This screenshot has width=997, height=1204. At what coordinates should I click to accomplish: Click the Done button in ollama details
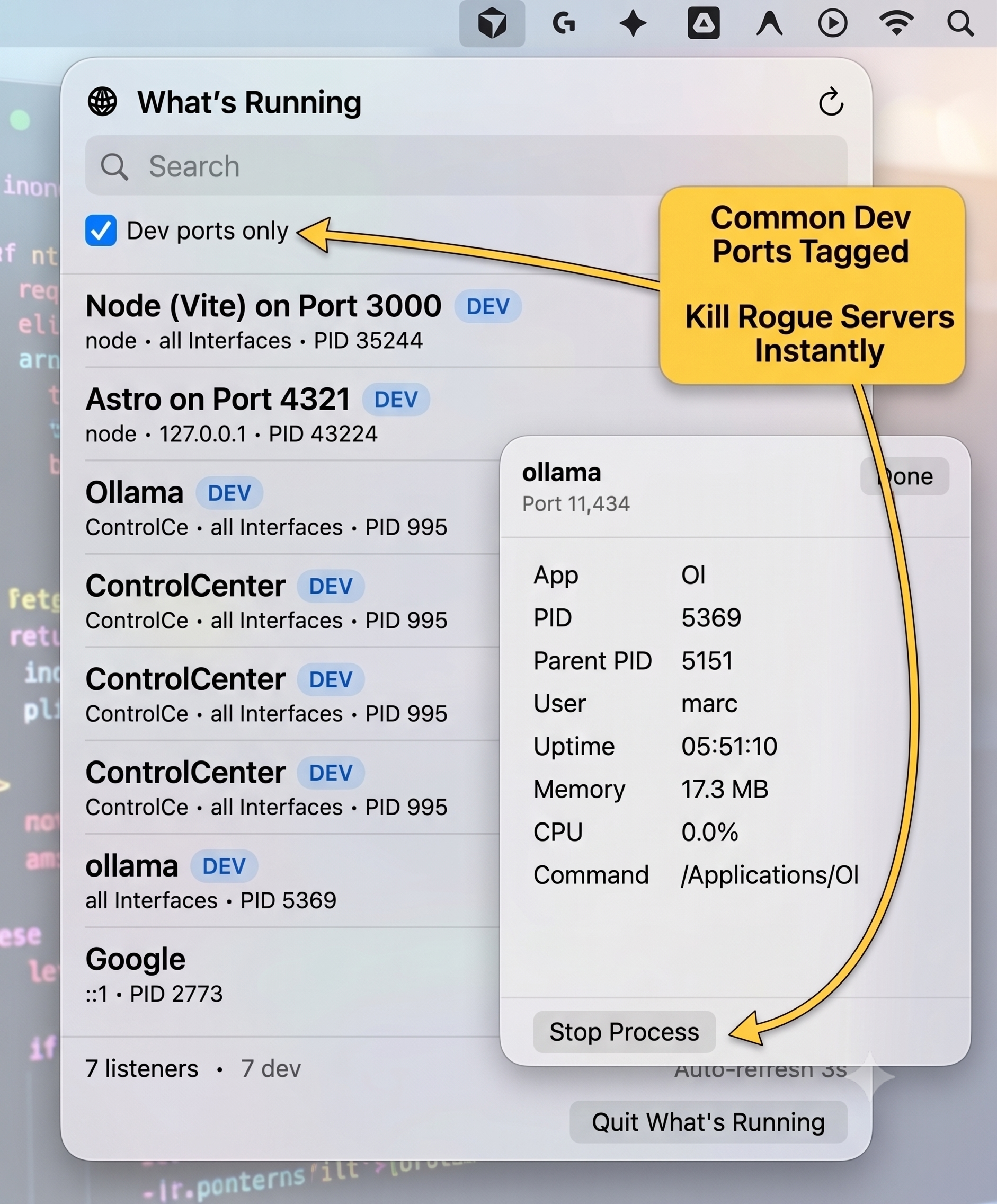(905, 476)
